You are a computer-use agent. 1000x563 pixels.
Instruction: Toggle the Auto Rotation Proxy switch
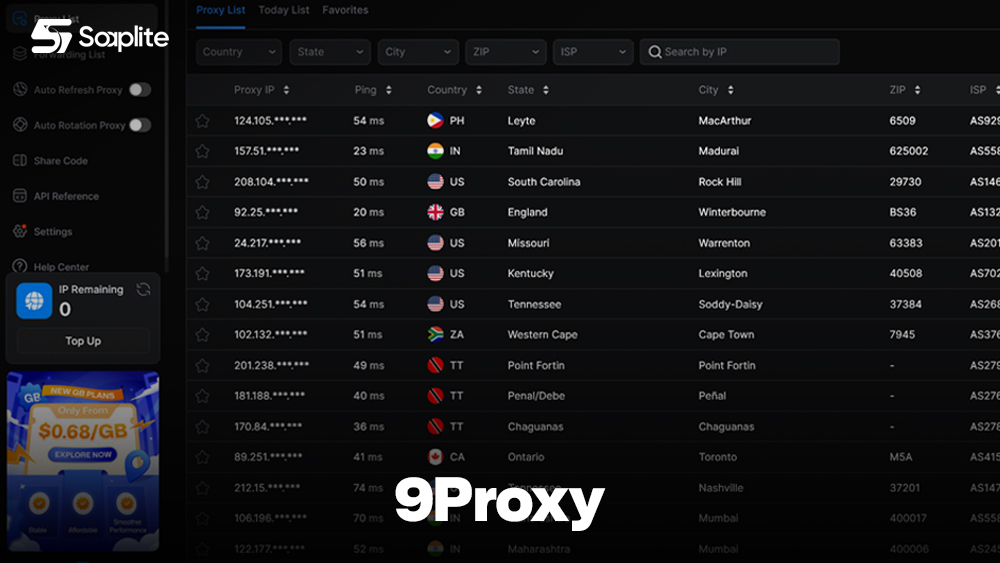140,125
